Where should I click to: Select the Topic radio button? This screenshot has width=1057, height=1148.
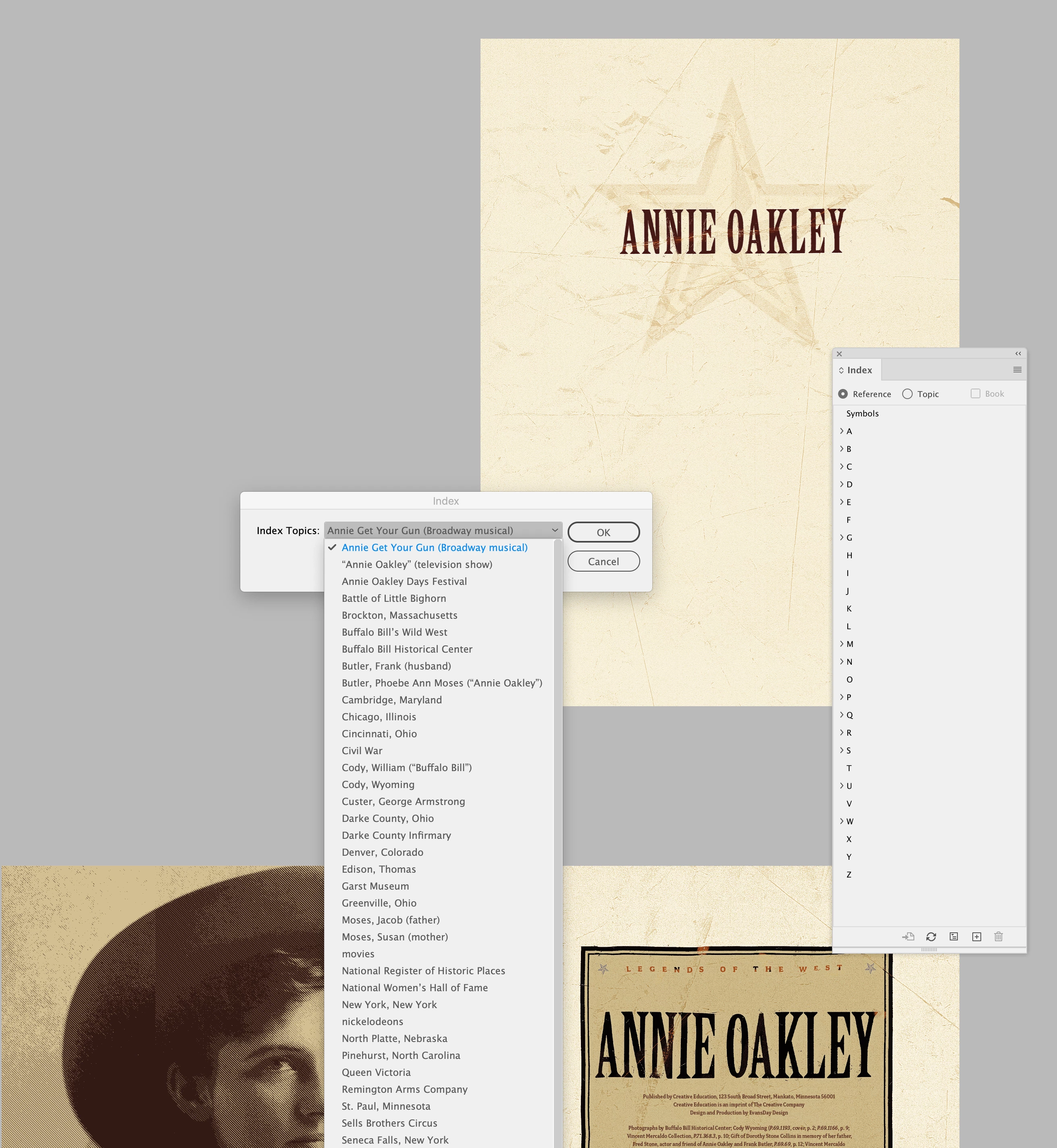[907, 394]
